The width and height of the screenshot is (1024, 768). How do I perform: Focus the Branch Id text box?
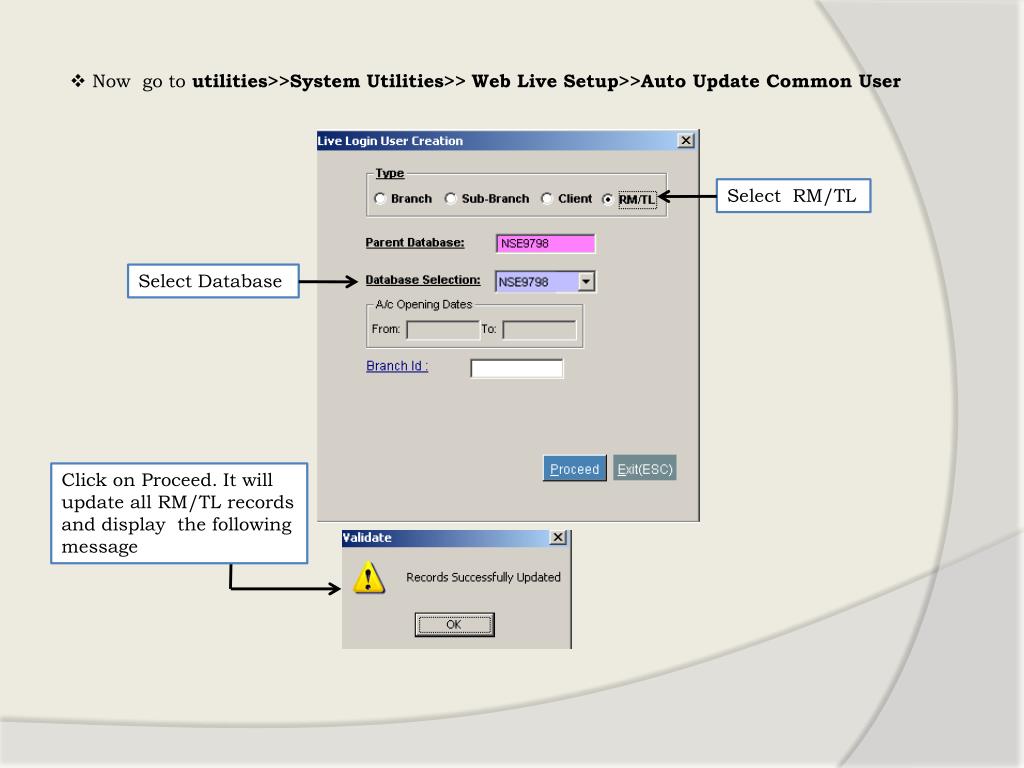(516, 369)
